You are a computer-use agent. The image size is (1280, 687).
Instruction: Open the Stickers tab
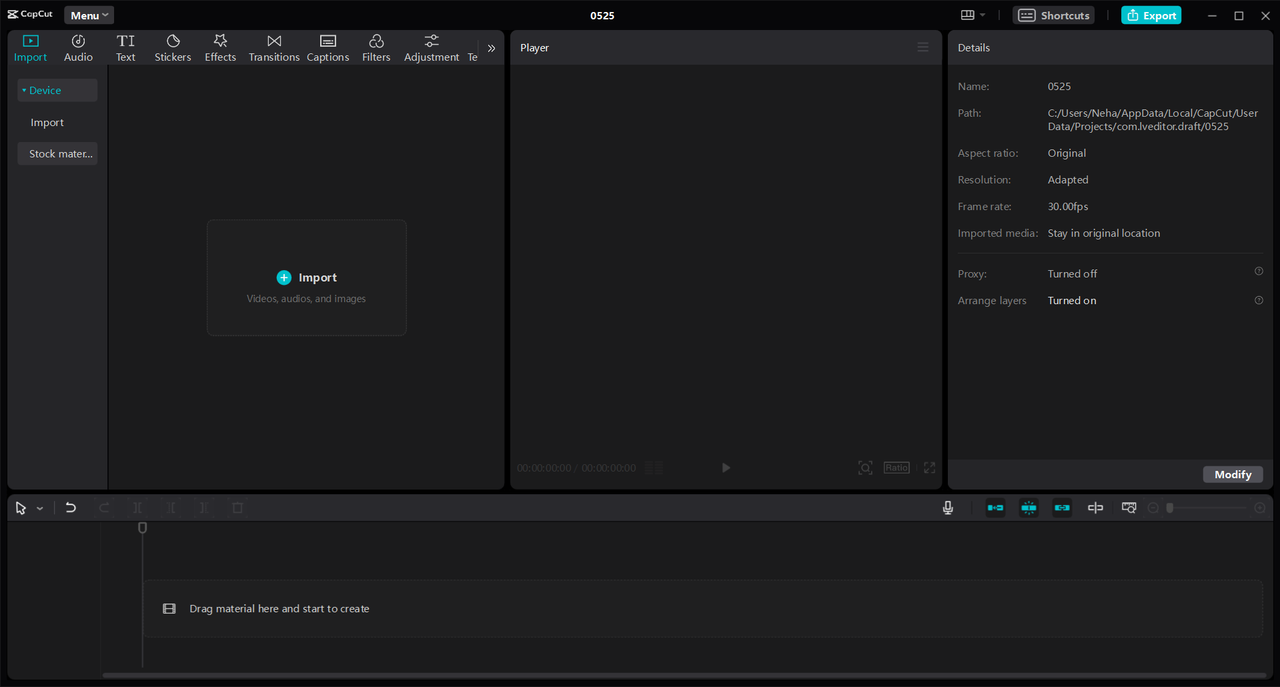173,48
